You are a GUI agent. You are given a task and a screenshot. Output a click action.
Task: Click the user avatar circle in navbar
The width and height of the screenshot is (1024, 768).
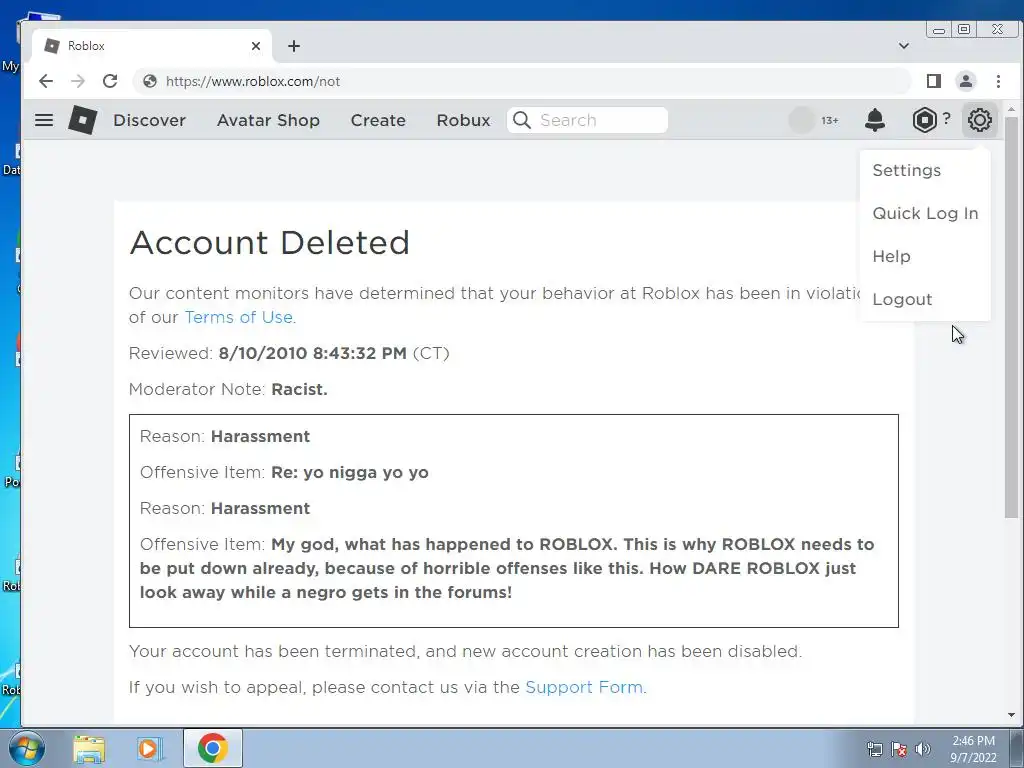[801, 120]
